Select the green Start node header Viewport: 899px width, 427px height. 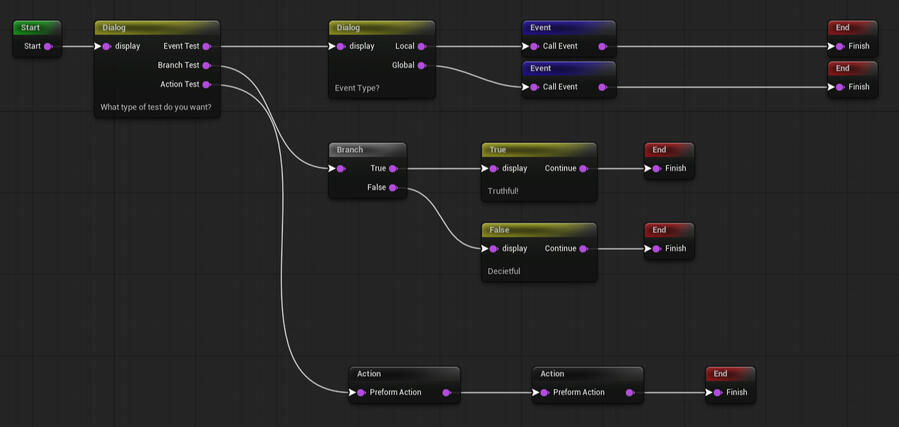[37, 28]
